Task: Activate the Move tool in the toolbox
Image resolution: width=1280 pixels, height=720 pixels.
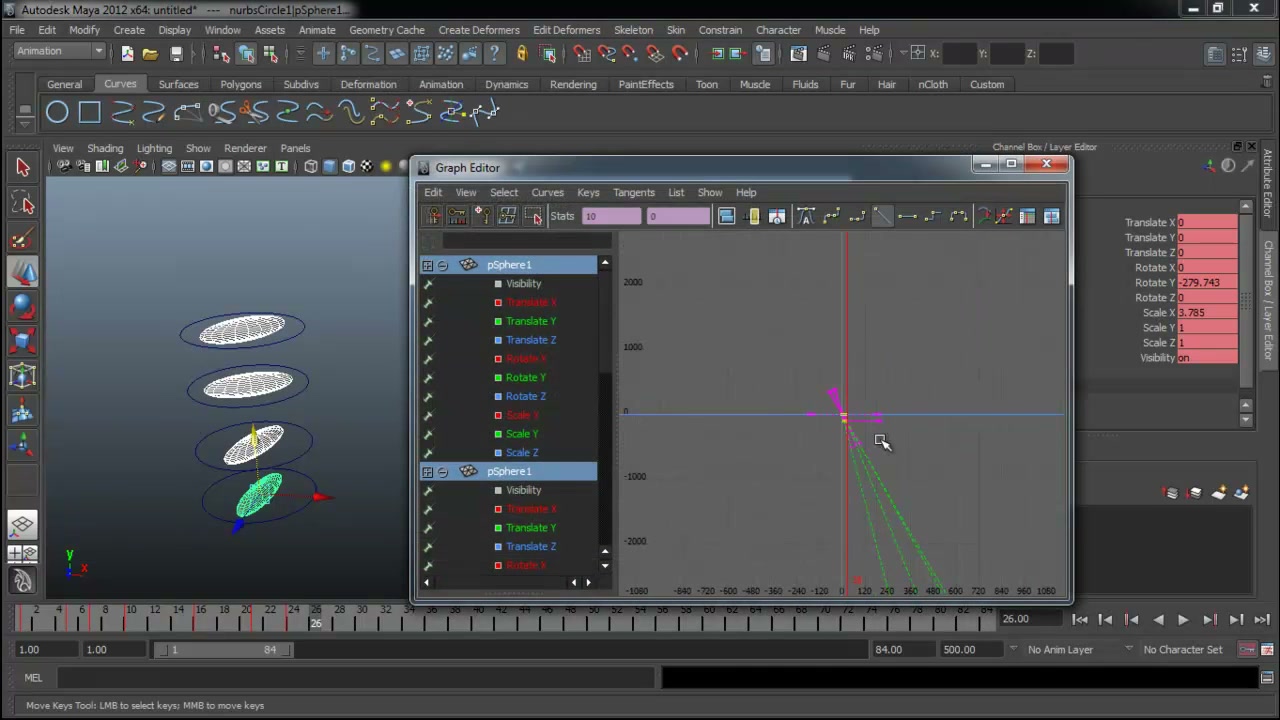Action: tap(23, 272)
